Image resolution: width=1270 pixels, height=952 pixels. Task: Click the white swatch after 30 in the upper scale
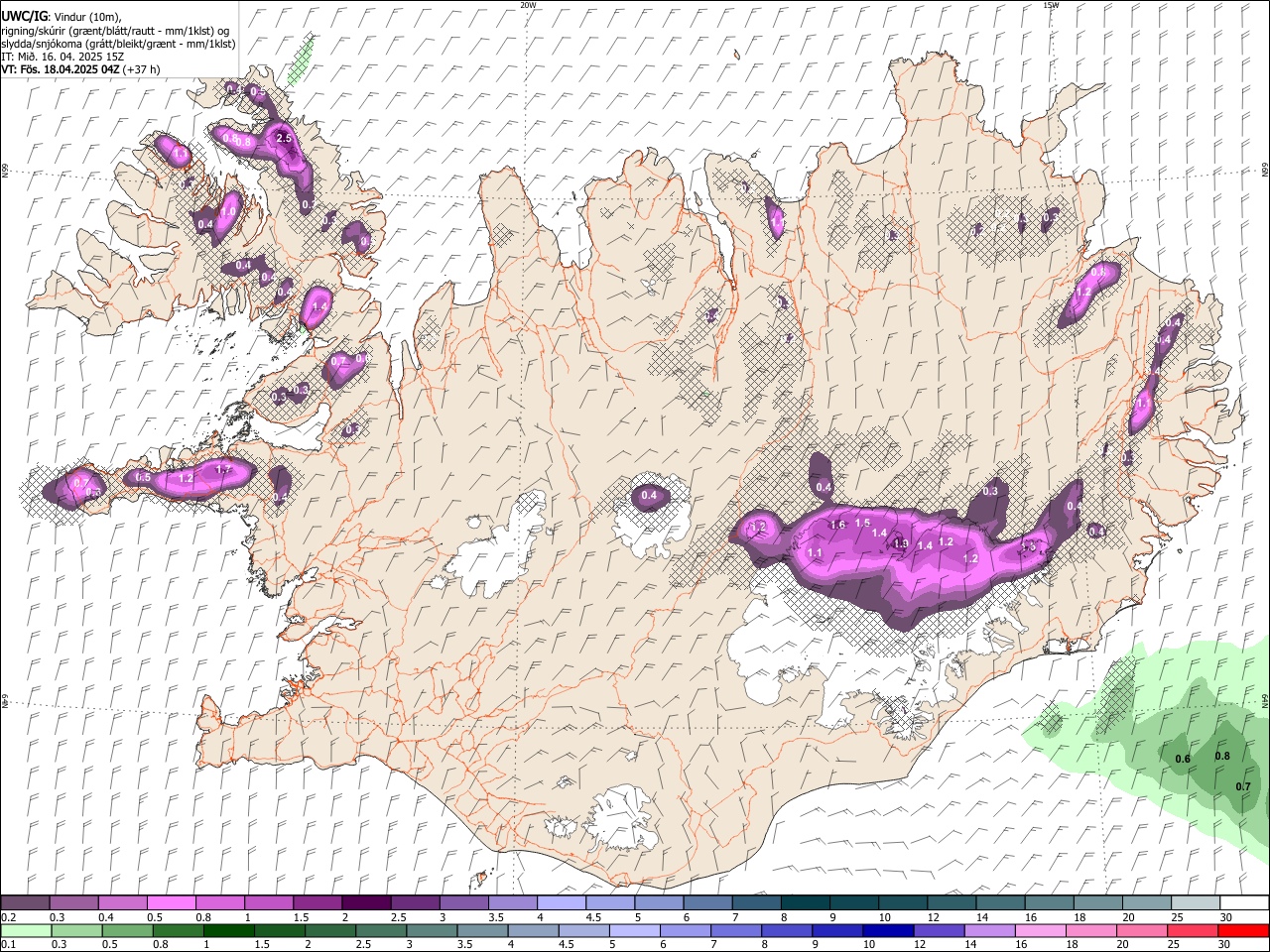(x=1242, y=903)
